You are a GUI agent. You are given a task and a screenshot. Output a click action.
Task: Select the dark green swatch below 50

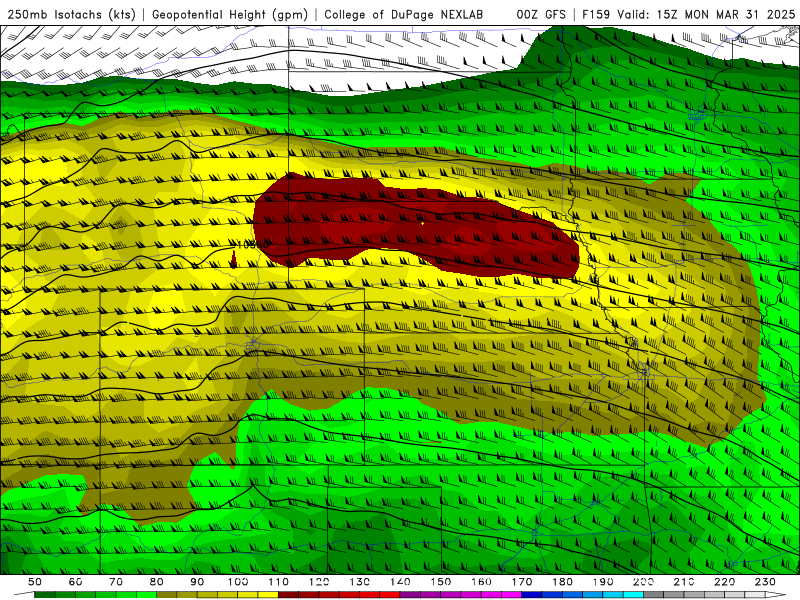(x=45, y=595)
